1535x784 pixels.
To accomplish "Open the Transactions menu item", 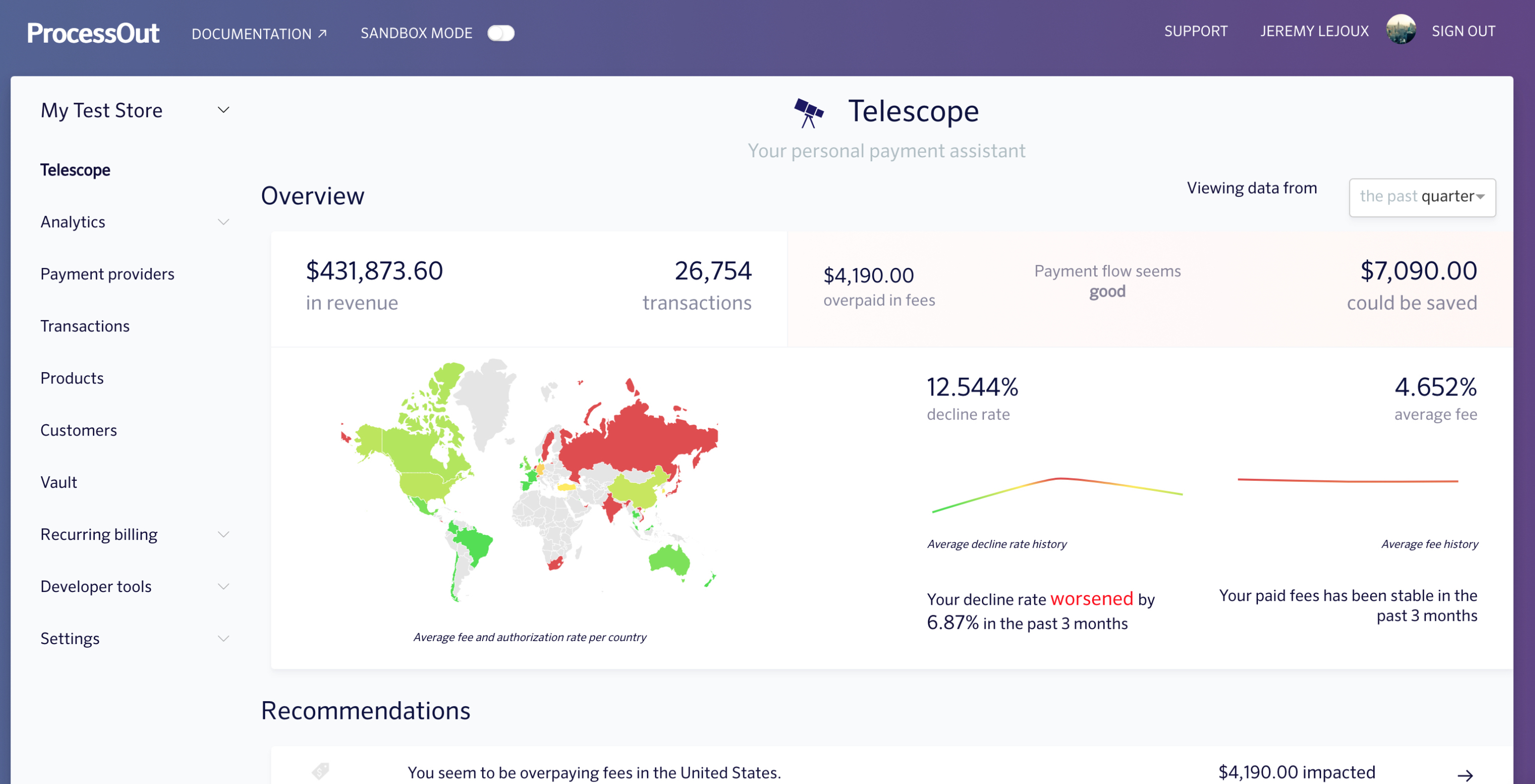I will (x=84, y=326).
